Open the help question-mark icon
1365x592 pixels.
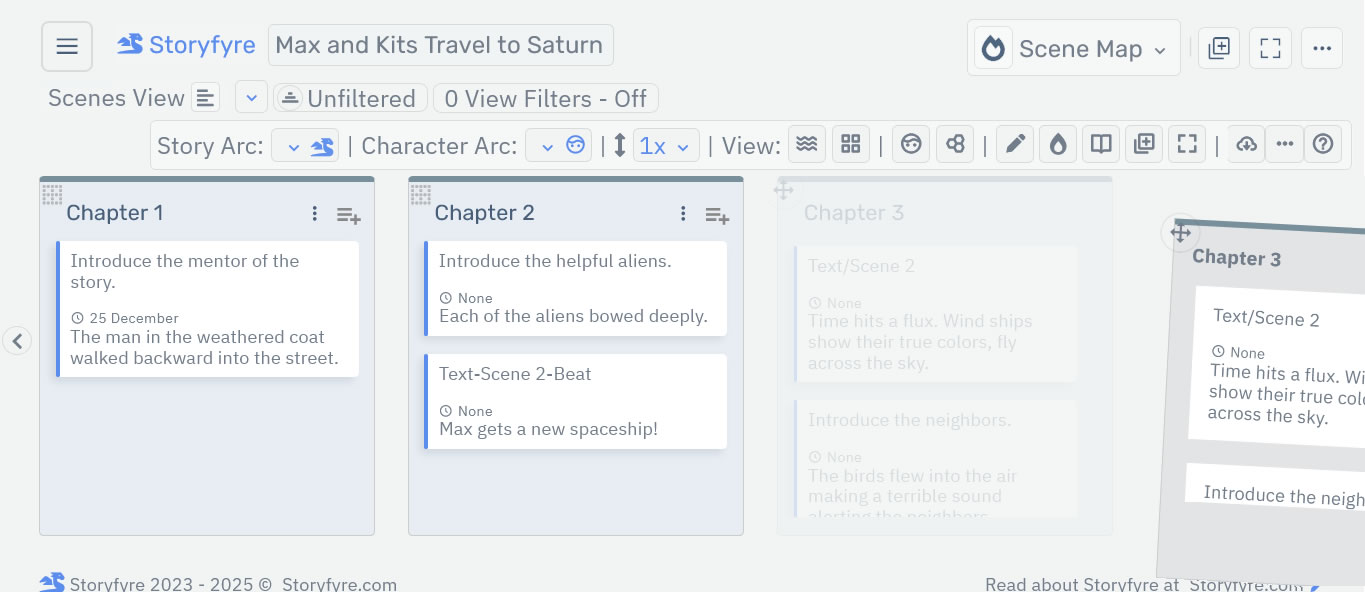pyautogui.click(x=1323, y=143)
